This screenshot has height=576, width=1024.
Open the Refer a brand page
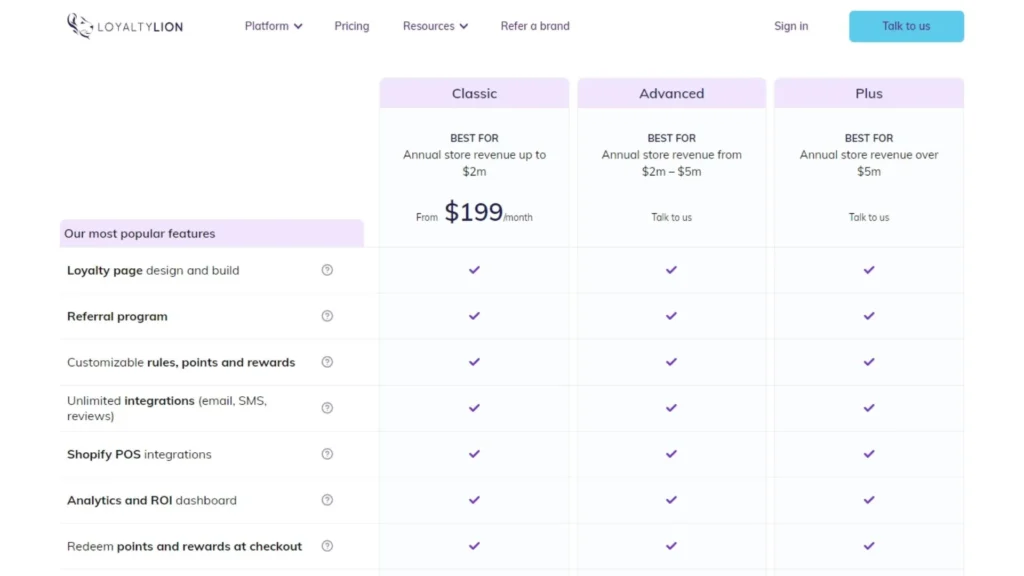[535, 26]
